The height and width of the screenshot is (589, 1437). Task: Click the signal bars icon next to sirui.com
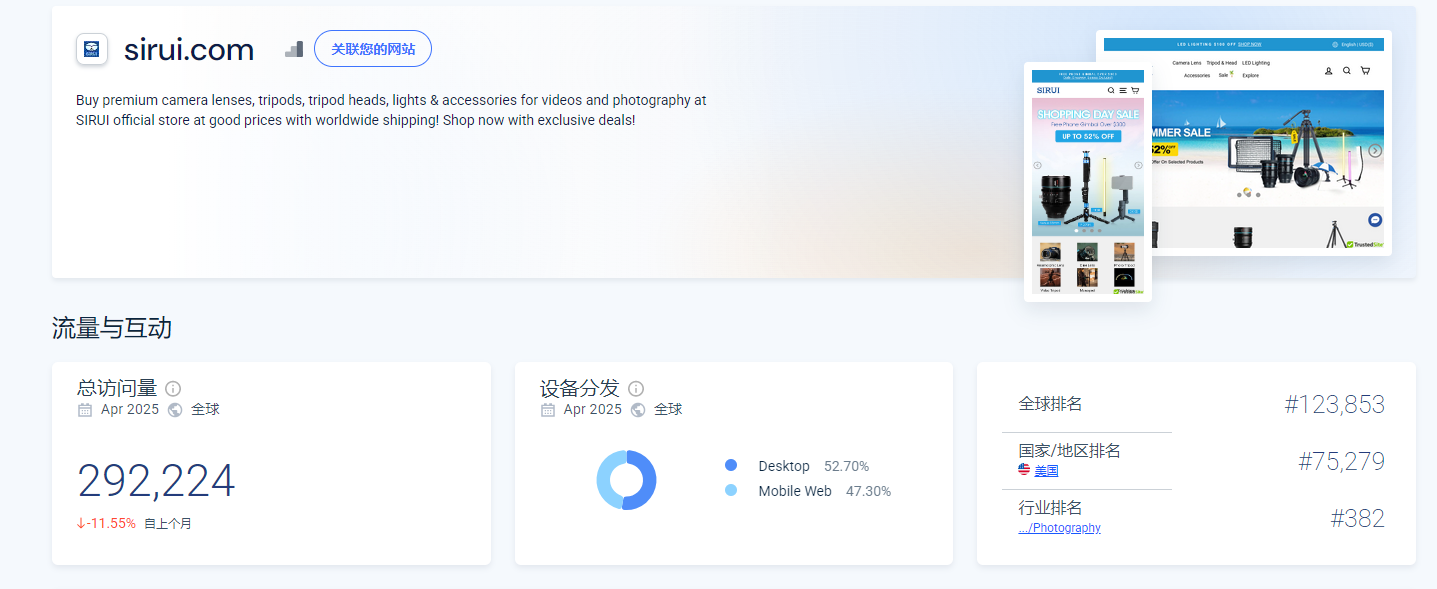click(294, 49)
